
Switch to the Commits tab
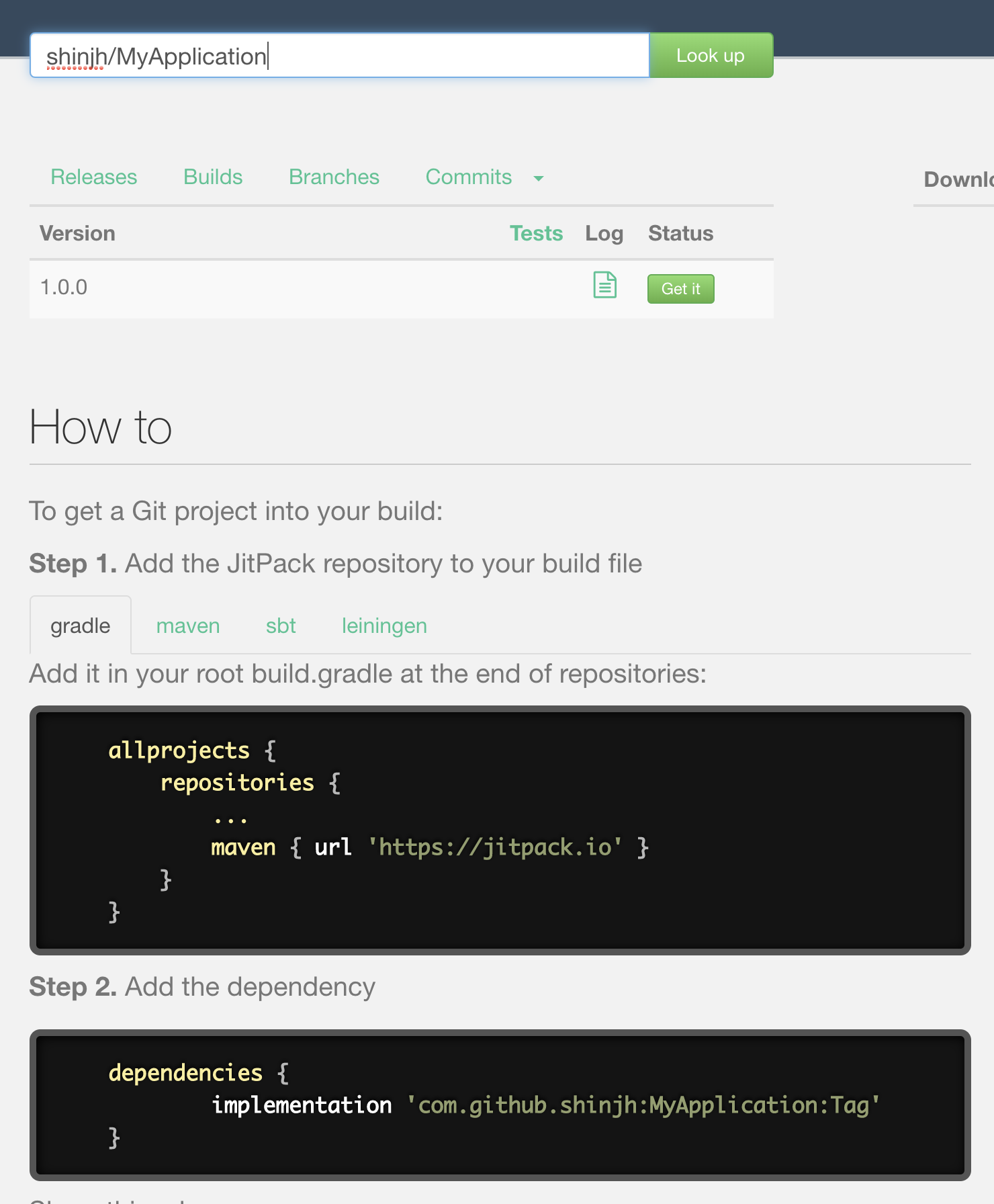tap(469, 177)
